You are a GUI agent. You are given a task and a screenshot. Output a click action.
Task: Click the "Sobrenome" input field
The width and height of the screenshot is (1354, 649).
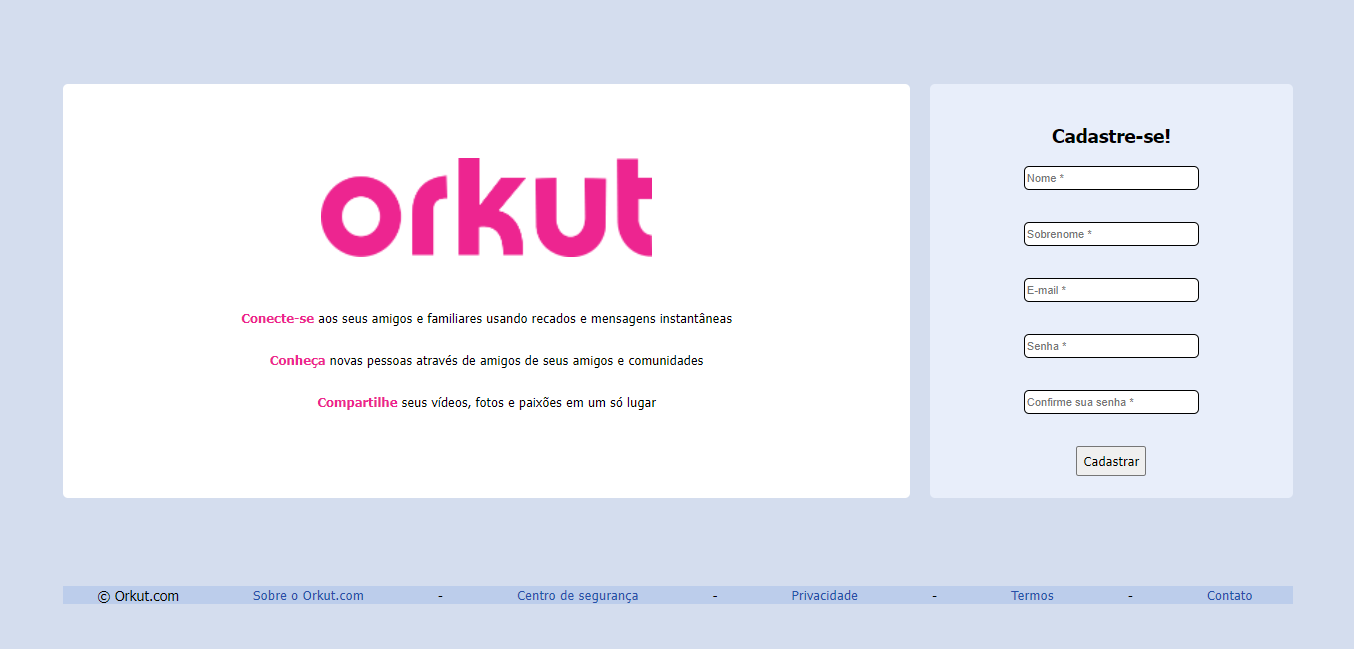coord(1111,233)
